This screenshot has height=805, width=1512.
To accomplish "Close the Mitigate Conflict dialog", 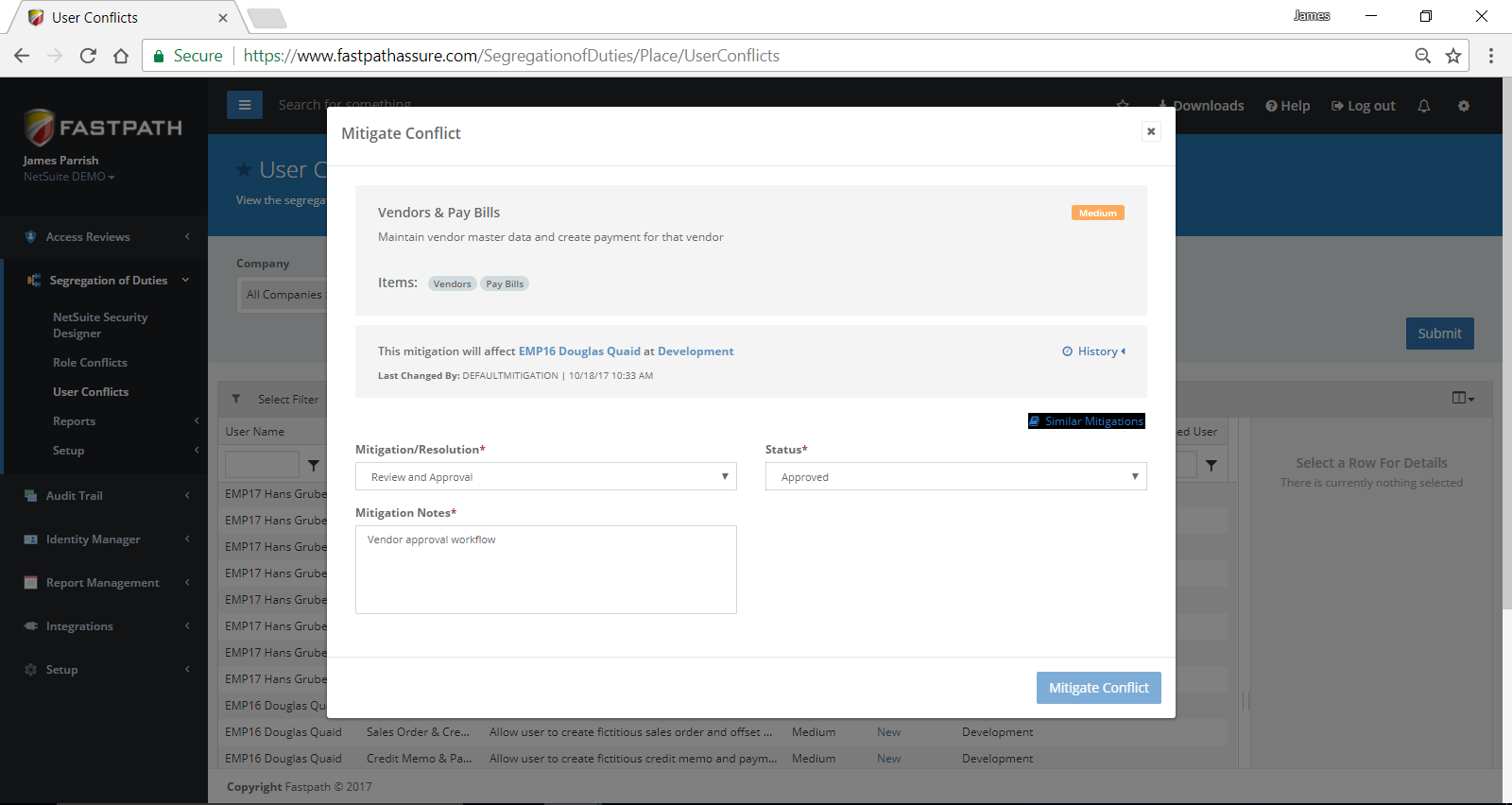I will tap(1150, 131).
